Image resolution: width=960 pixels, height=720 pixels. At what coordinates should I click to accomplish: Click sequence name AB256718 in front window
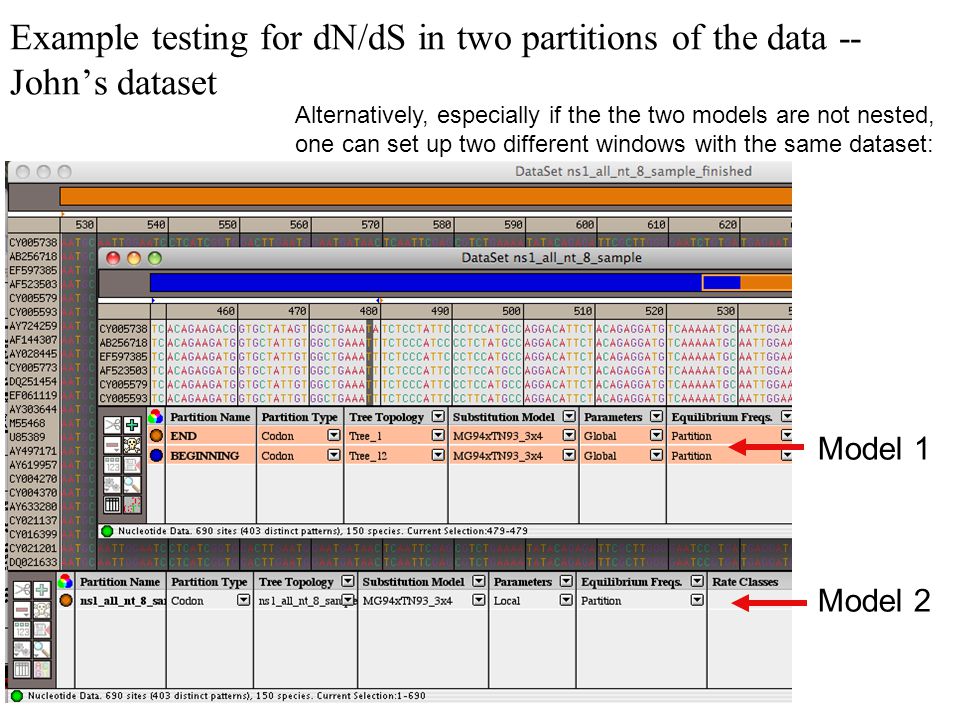(x=124, y=343)
